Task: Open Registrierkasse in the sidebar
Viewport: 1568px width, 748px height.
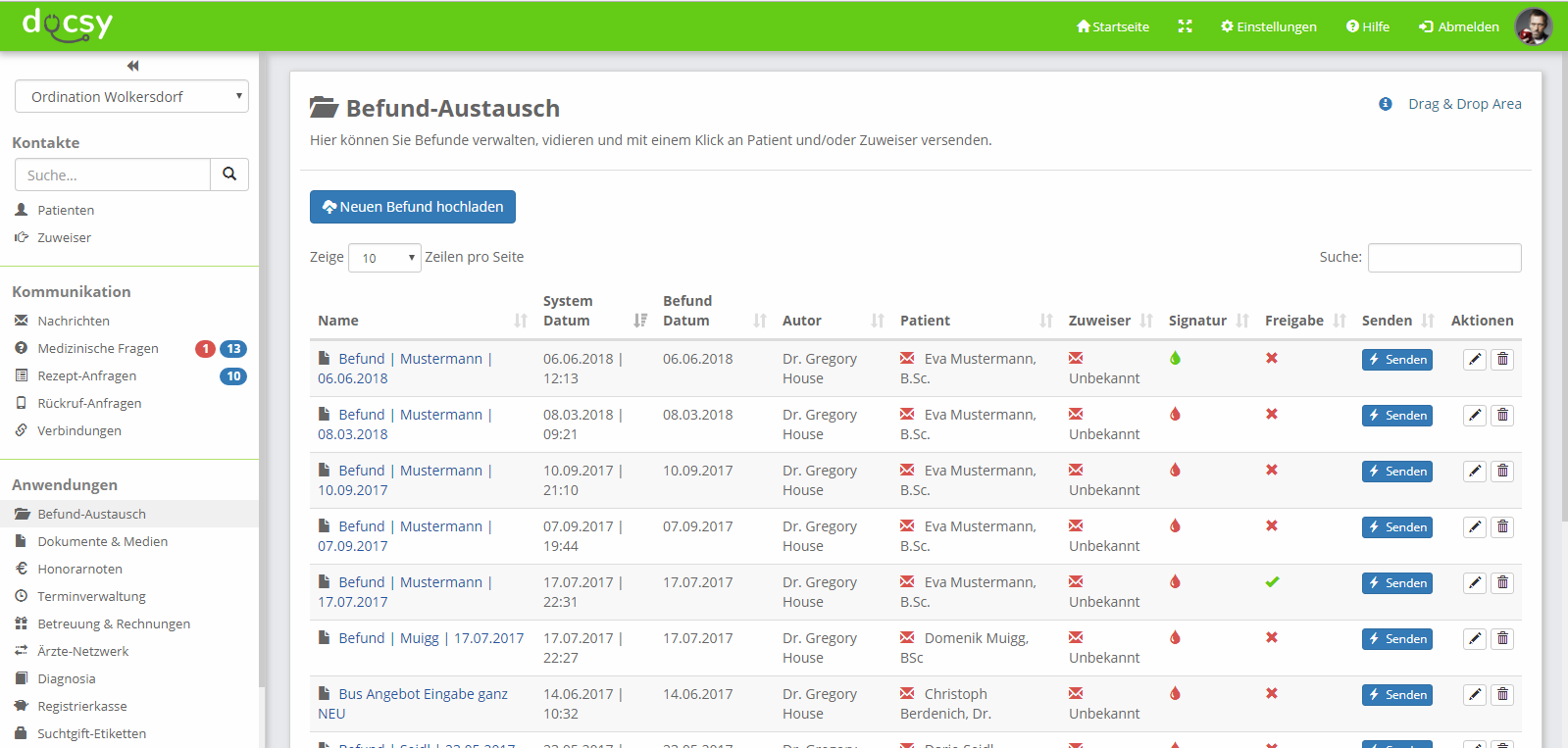Action: (81, 706)
